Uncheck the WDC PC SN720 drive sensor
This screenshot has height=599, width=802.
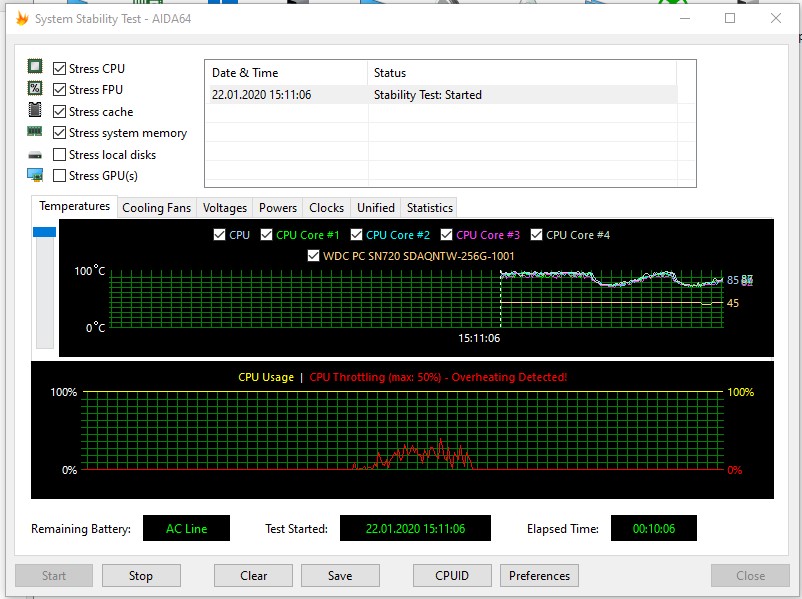click(x=314, y=256)
